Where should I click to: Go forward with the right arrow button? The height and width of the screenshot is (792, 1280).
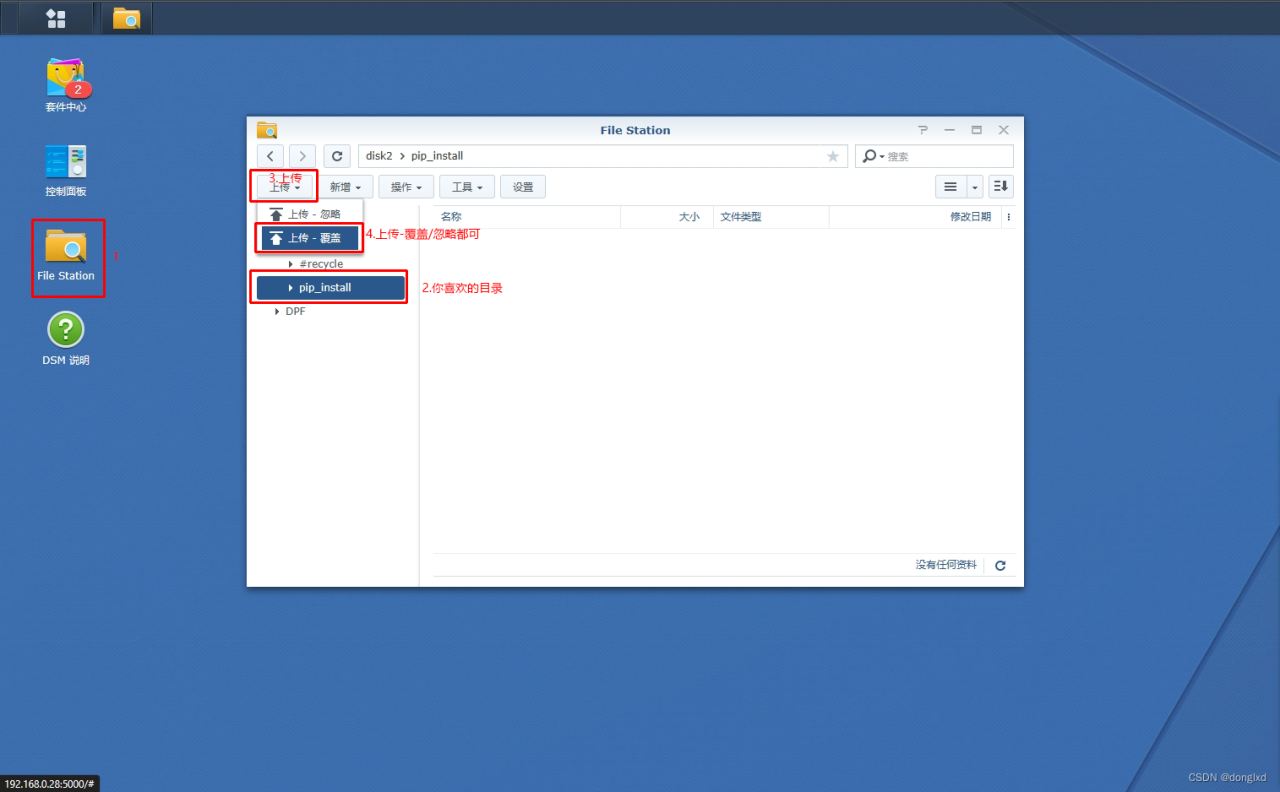point(302,156)
